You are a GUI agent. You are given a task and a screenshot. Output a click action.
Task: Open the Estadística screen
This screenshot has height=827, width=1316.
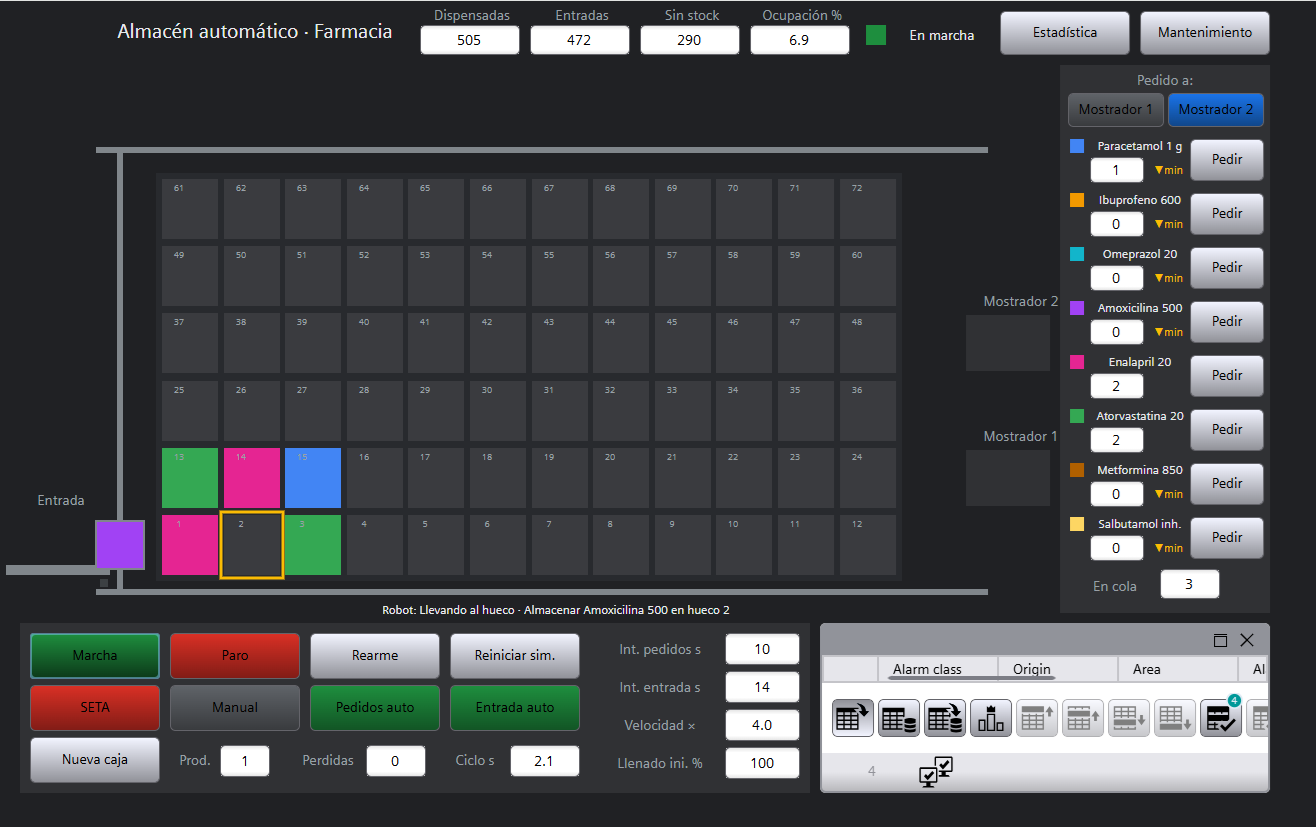1065,32
